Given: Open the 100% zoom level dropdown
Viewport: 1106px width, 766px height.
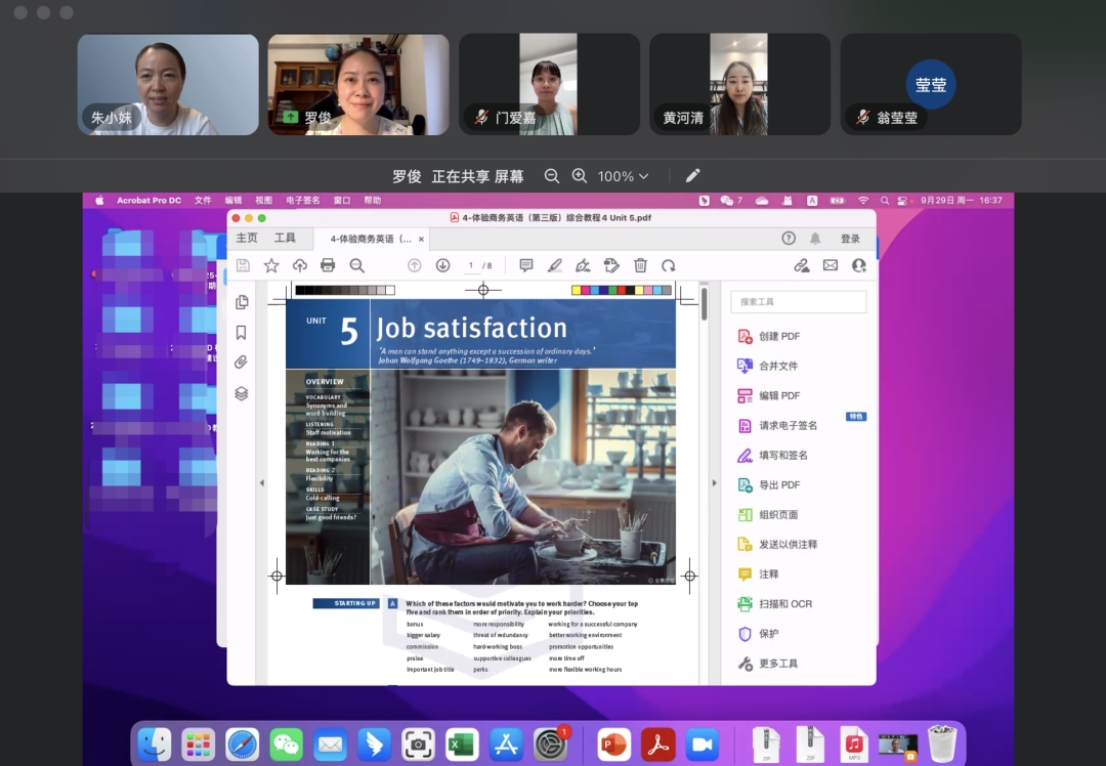Looking at the screenshot, I should point(623,176).
